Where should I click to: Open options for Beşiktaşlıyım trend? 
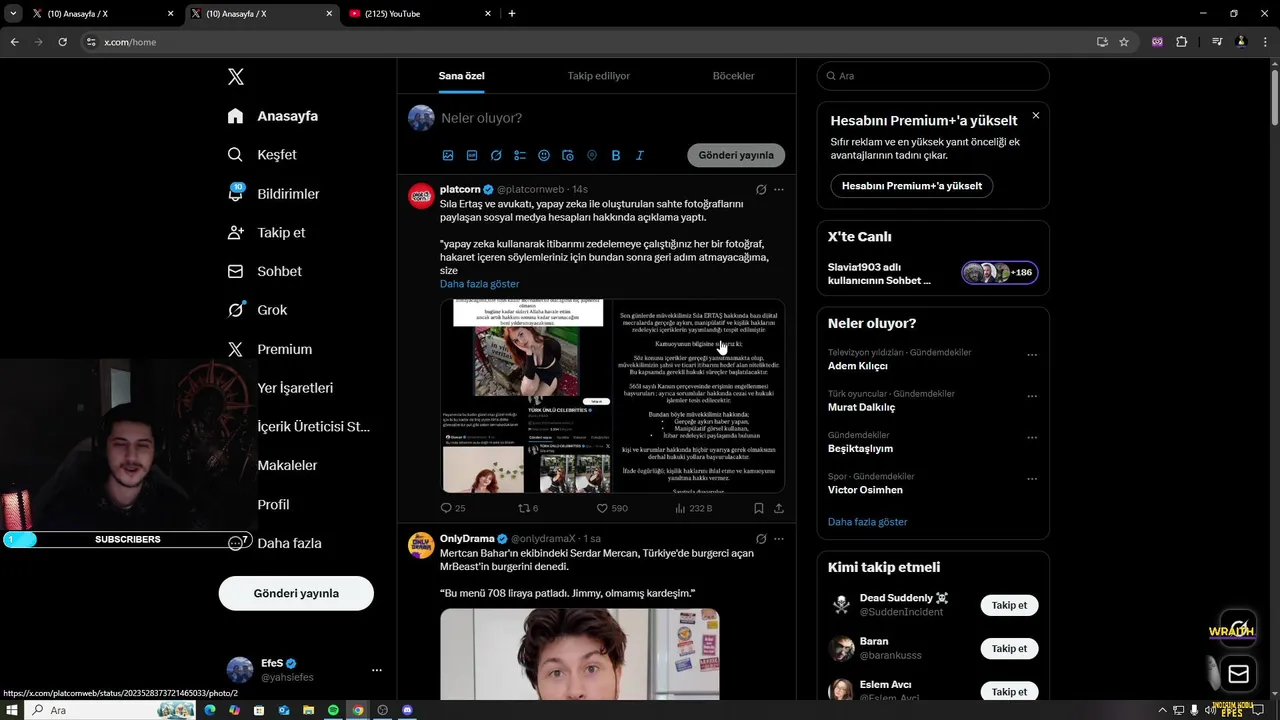pyautogui.click(x=1032, y=438)
